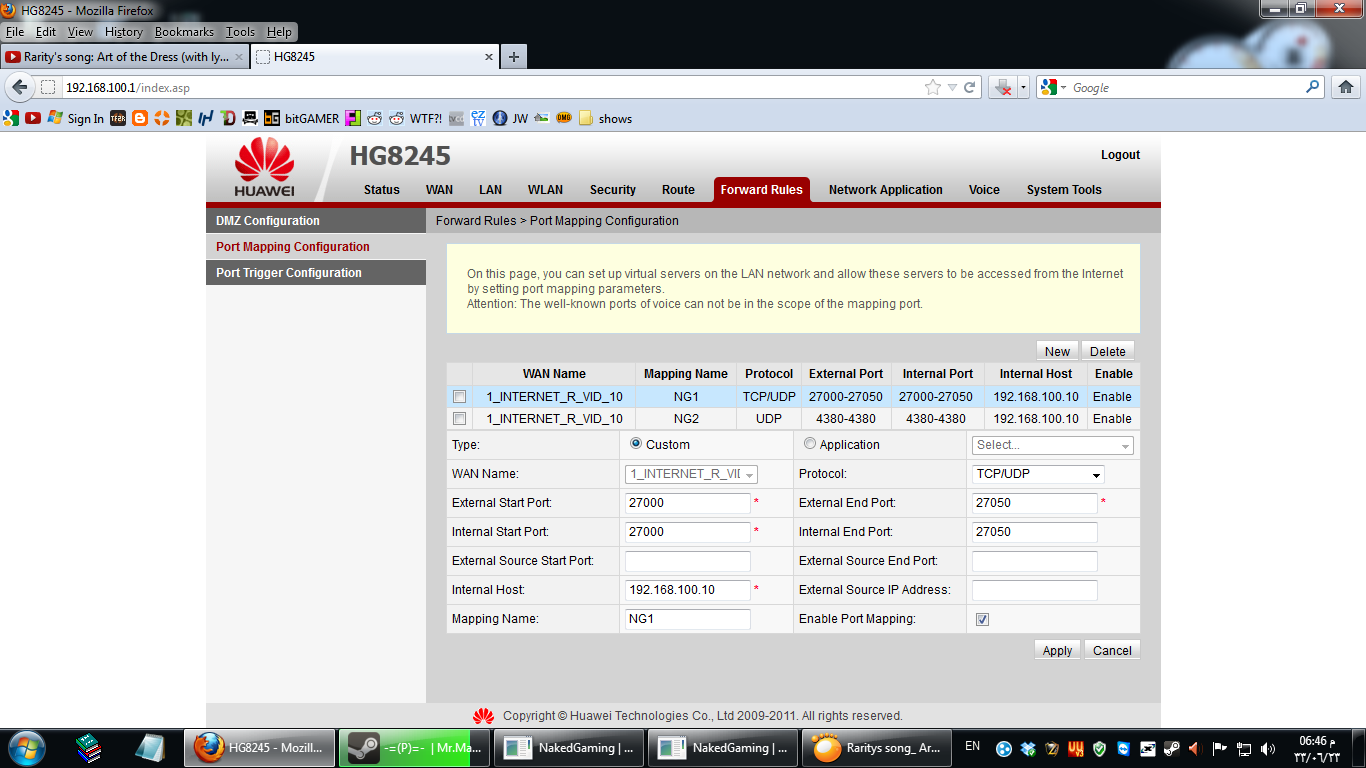The width and height of the screenshot is (1366, 768).
Task: Open the notepad icon on the taskbar
Action: tap(150, 747)
